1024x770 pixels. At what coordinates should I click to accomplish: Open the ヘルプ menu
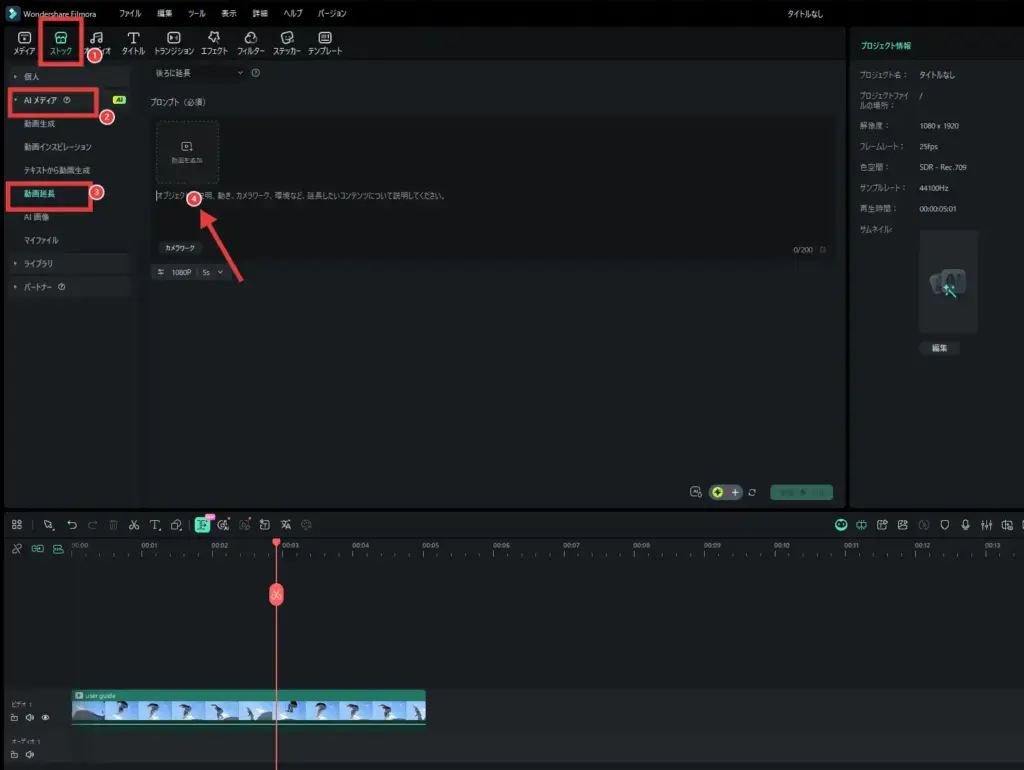tap(292, 14)
